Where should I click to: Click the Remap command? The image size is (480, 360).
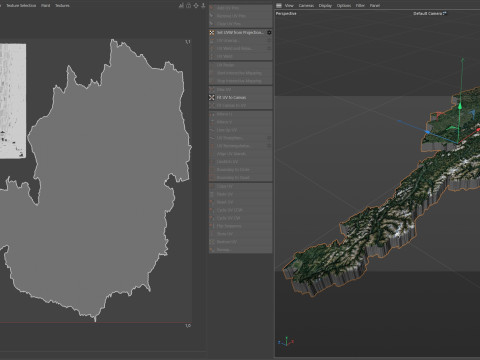click(240, 250)
